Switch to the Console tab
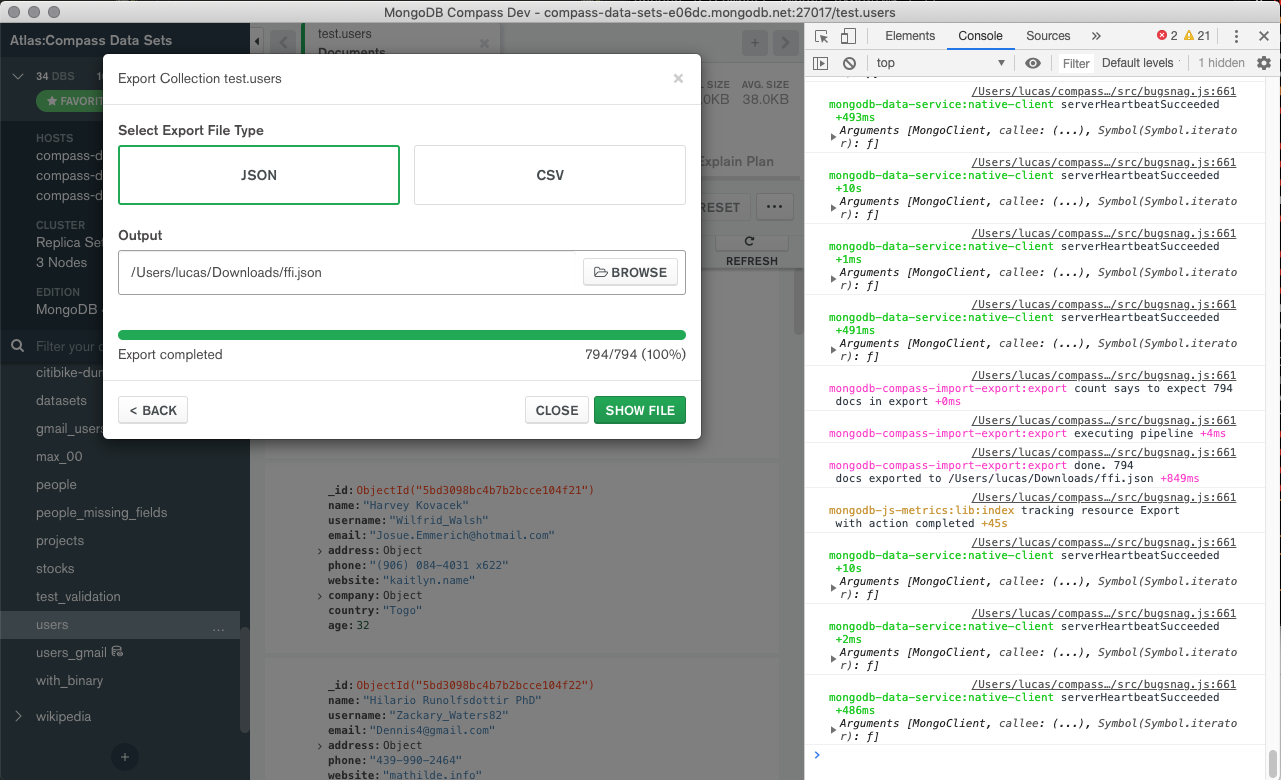This screenshot has width=1281, height=780. (980, 36)
